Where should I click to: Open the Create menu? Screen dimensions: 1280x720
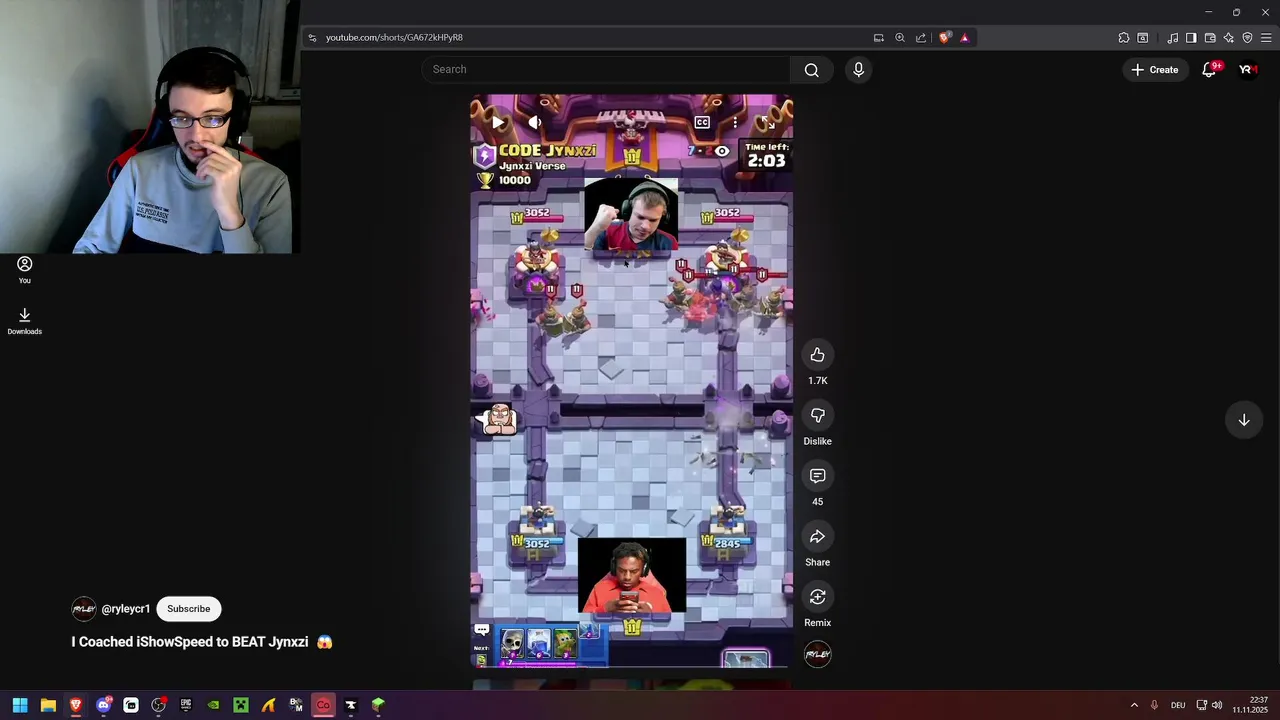[1155, 69]
